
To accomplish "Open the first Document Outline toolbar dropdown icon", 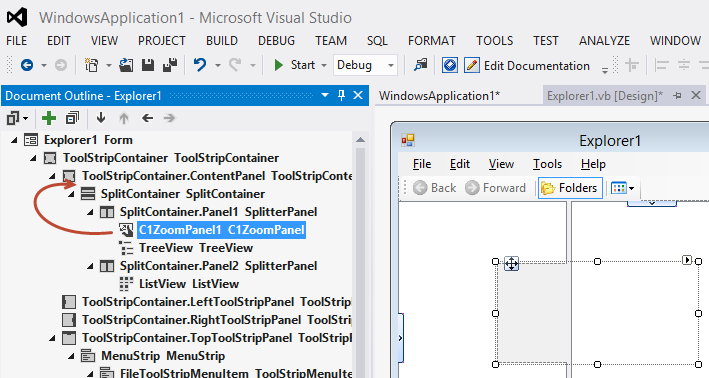I will click(x=17, y=118).
